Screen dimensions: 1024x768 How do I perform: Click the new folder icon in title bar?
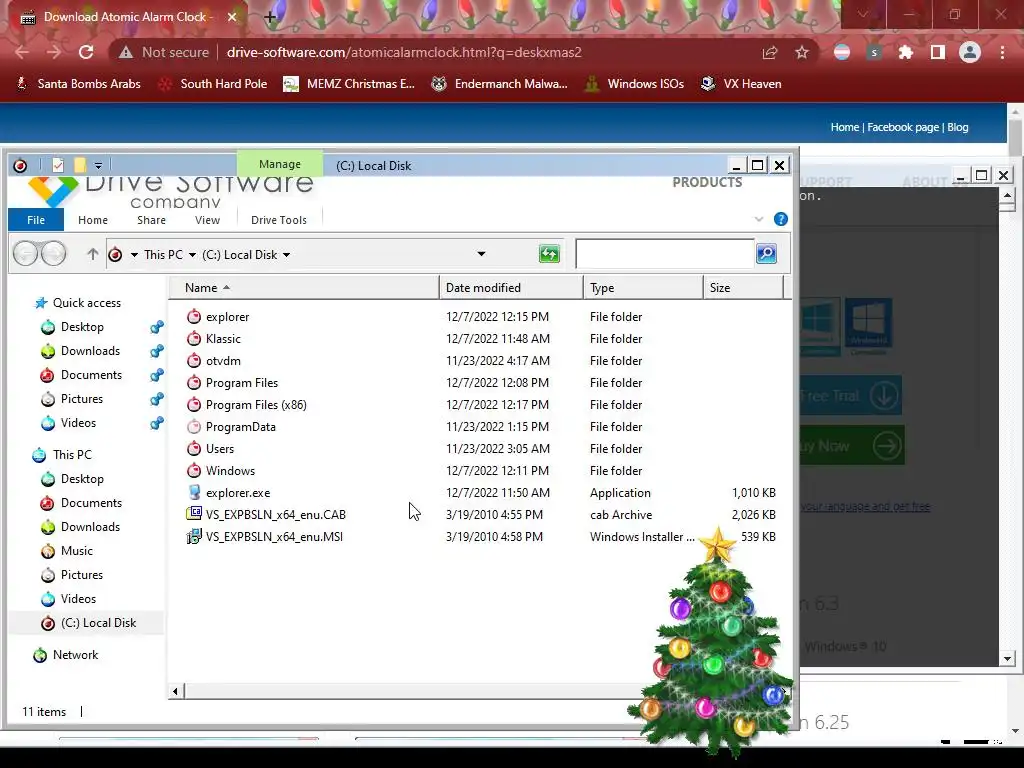pyautogui.click(x=80, y=165)
